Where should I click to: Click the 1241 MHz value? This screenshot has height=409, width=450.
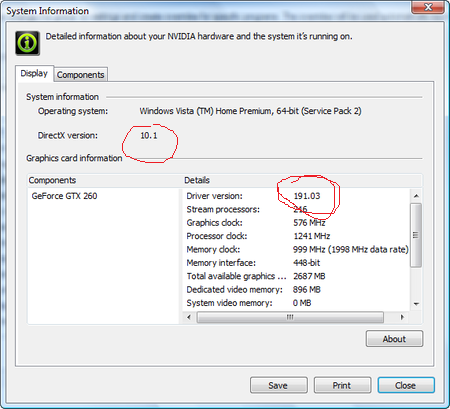pyautogui.click(x=312, y=236)
